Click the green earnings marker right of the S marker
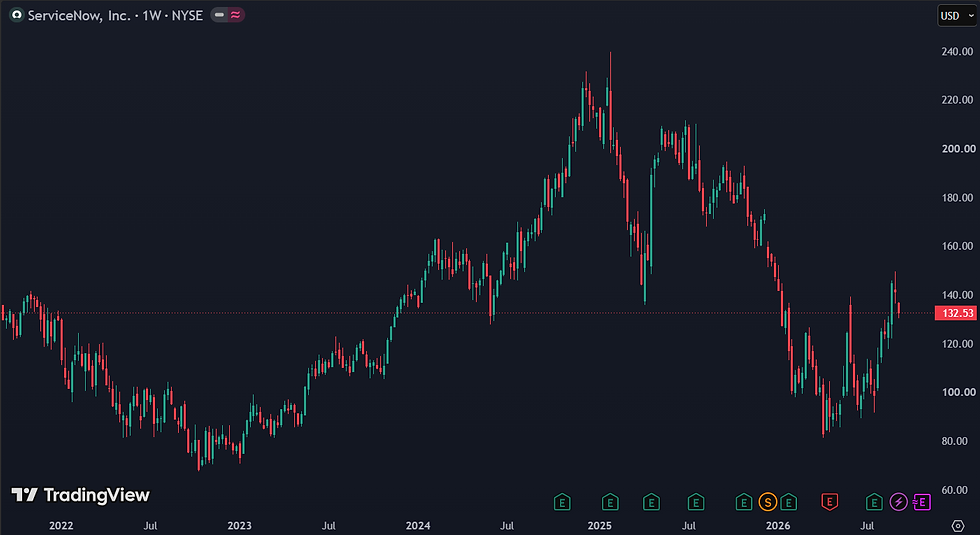 pyautogui.click(x=788, y=501)
